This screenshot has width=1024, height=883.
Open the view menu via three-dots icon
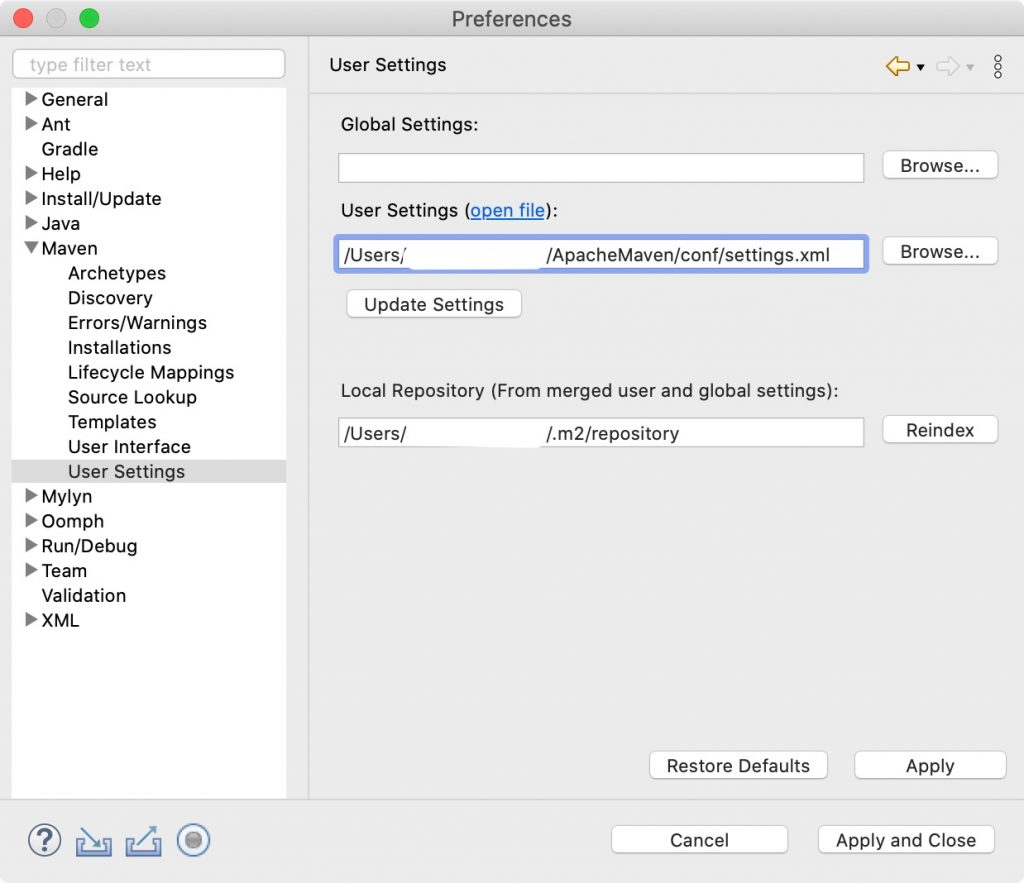click(x=997, y=66)
